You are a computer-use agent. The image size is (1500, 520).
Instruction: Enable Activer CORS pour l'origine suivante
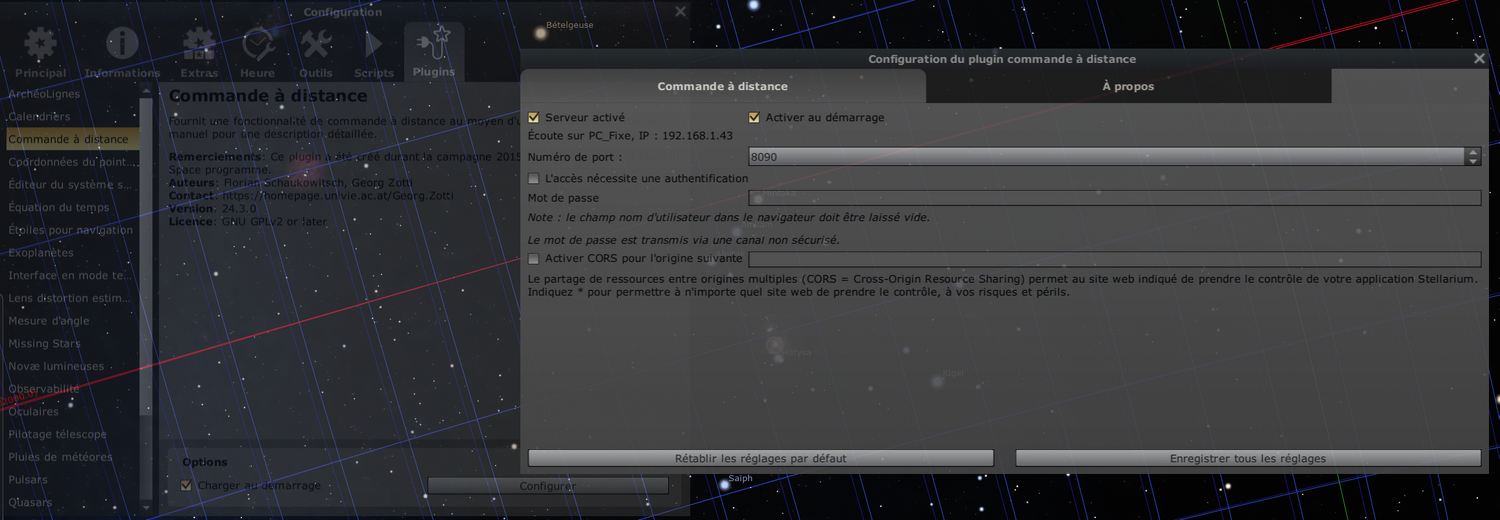[534, 259]
